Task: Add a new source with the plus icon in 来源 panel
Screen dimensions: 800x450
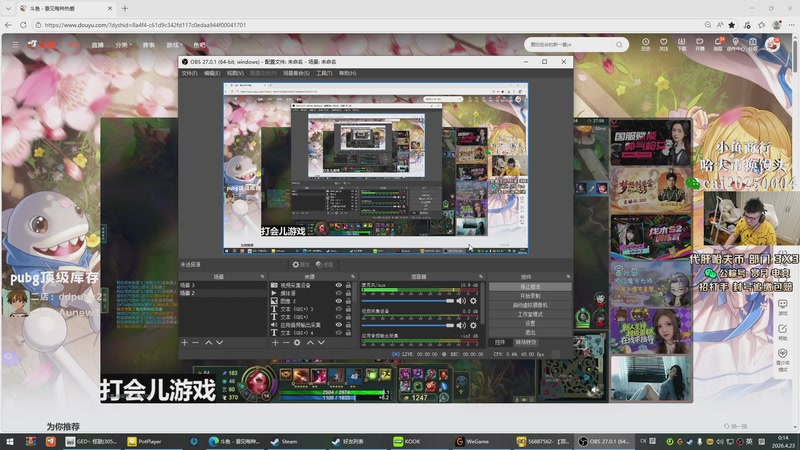Action: [x=275, y=342]
